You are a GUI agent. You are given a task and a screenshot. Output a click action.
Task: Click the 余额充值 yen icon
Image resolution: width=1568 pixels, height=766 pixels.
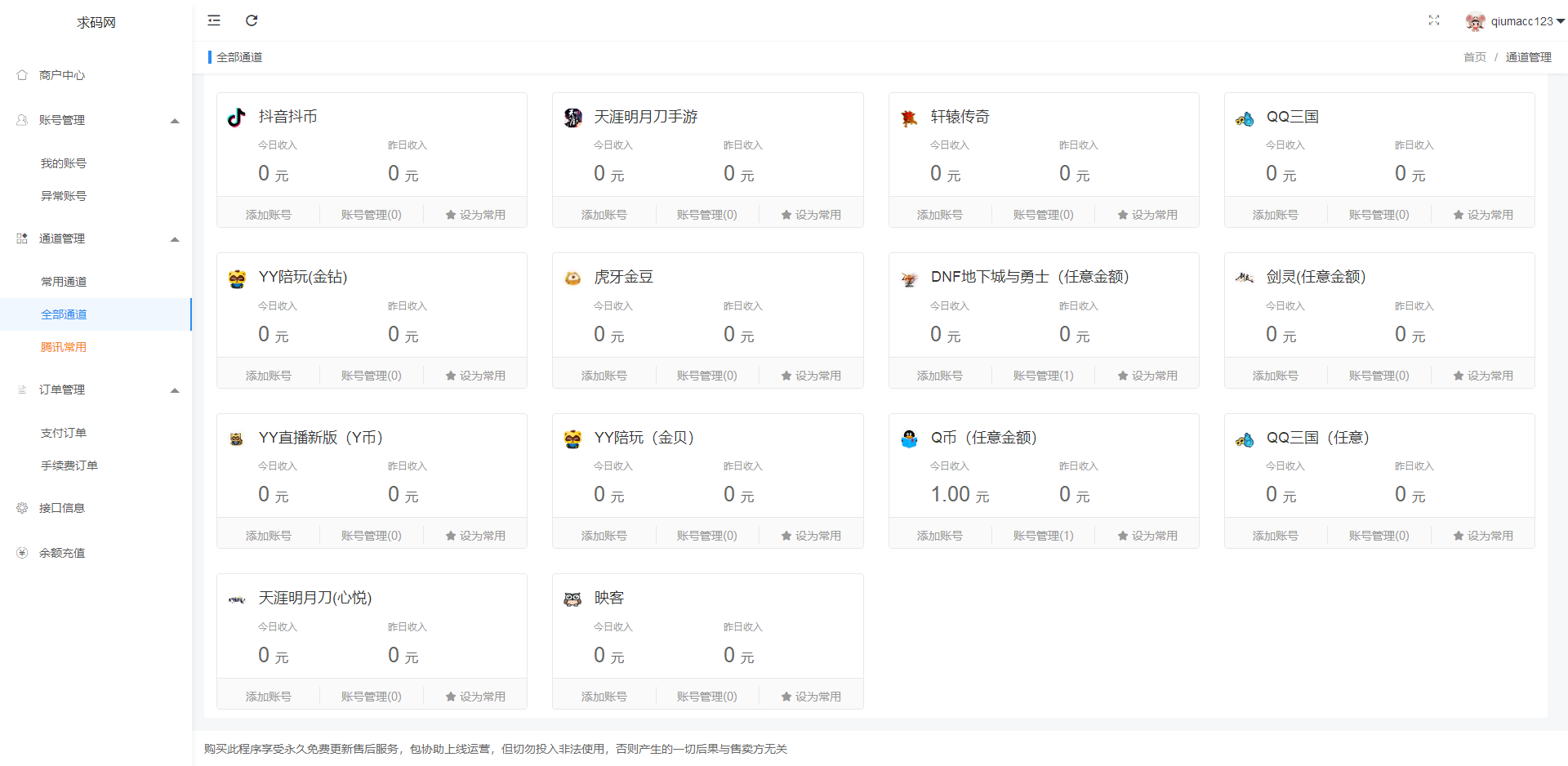pos(22,552)
